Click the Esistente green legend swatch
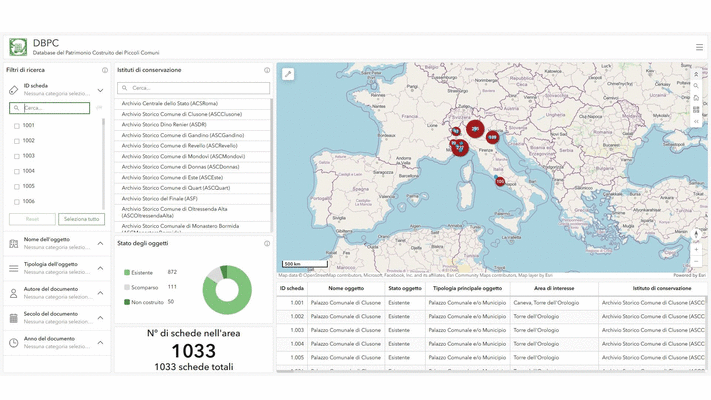The height and width of the screenshot is (400, 711). click(x=127, y=273)
